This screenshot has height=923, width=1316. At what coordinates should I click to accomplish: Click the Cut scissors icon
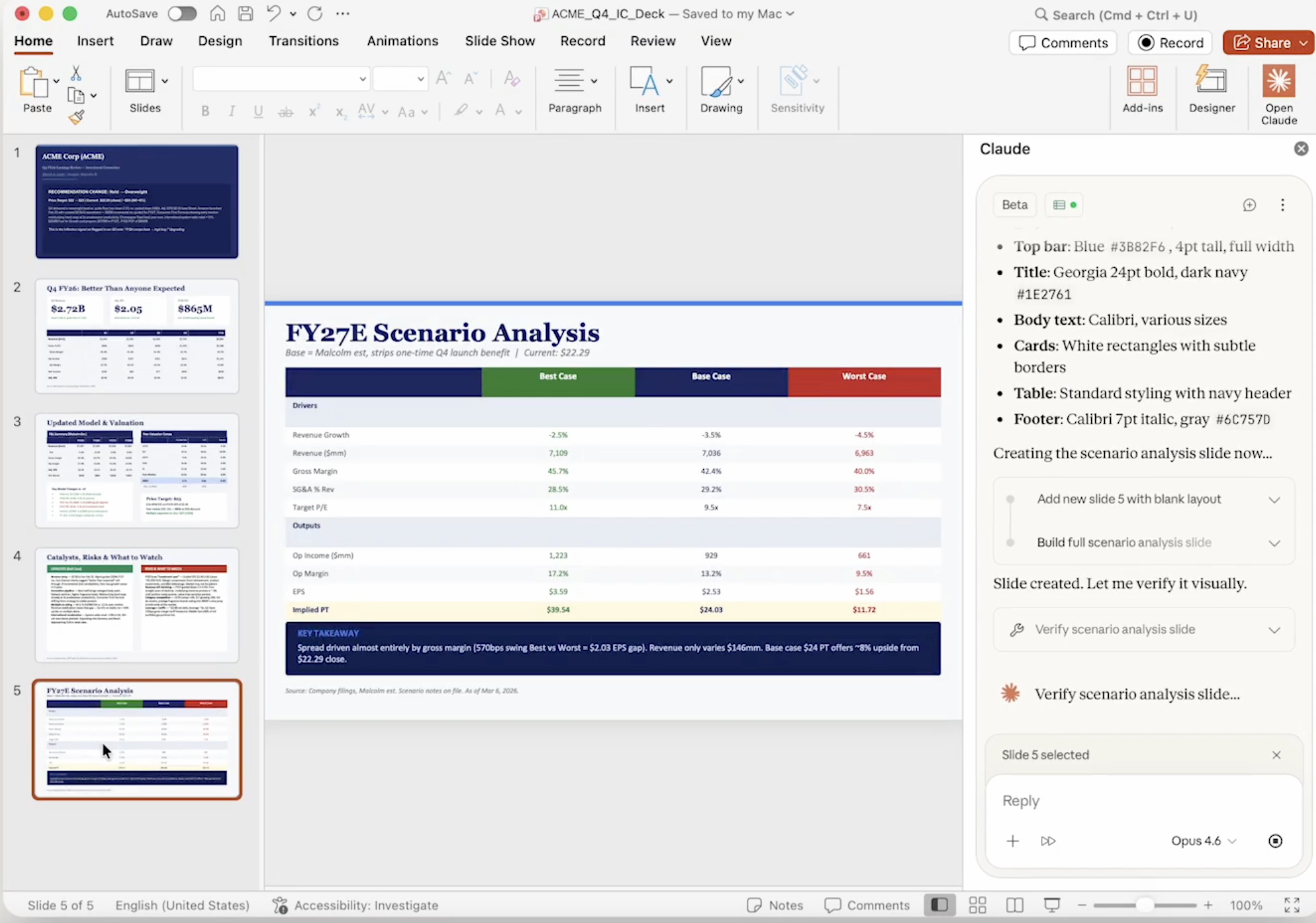[76, 73]
